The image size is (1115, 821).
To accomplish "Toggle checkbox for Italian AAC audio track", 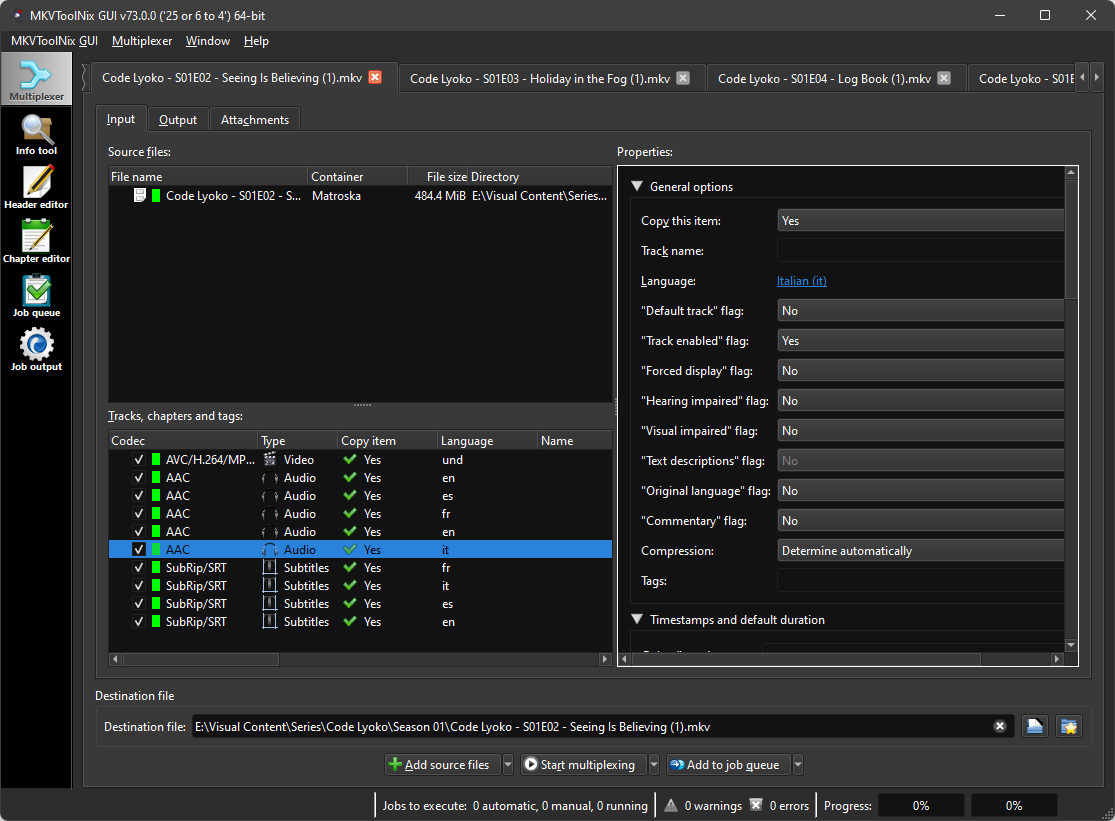I will coord(139,550).
